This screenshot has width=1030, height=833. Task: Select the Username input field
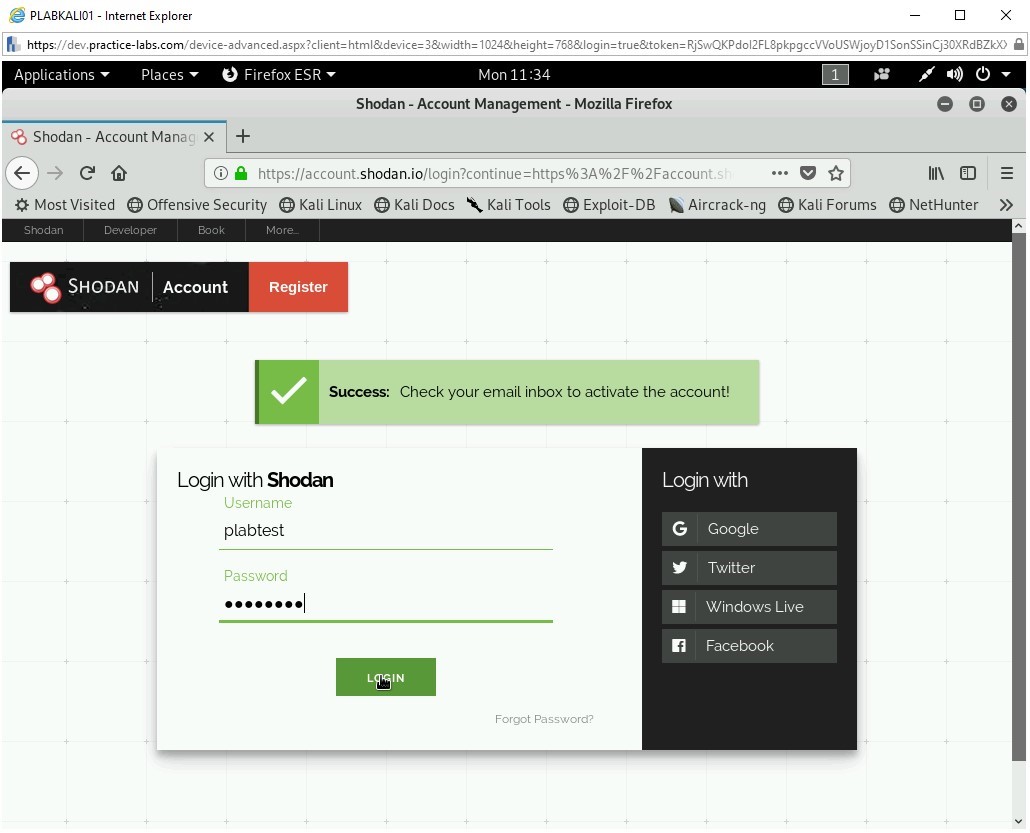tap(386, 531)
